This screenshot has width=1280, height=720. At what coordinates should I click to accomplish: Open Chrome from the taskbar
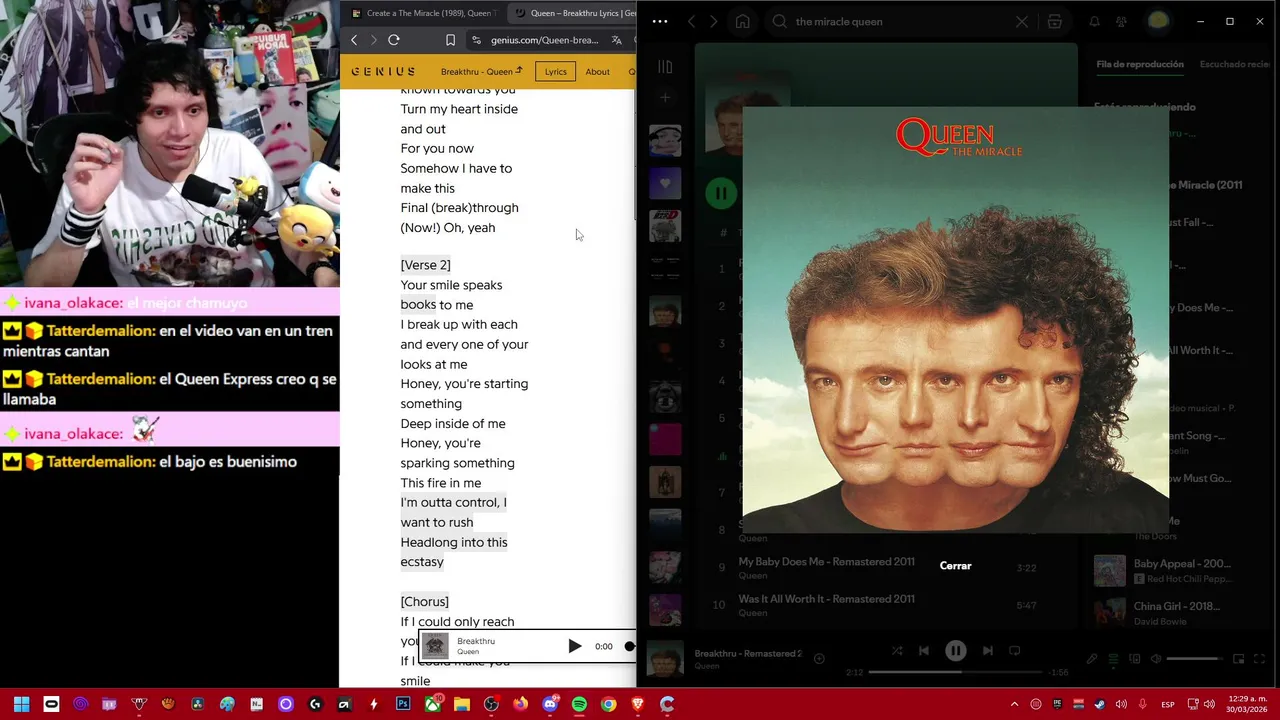coord(608,704)
